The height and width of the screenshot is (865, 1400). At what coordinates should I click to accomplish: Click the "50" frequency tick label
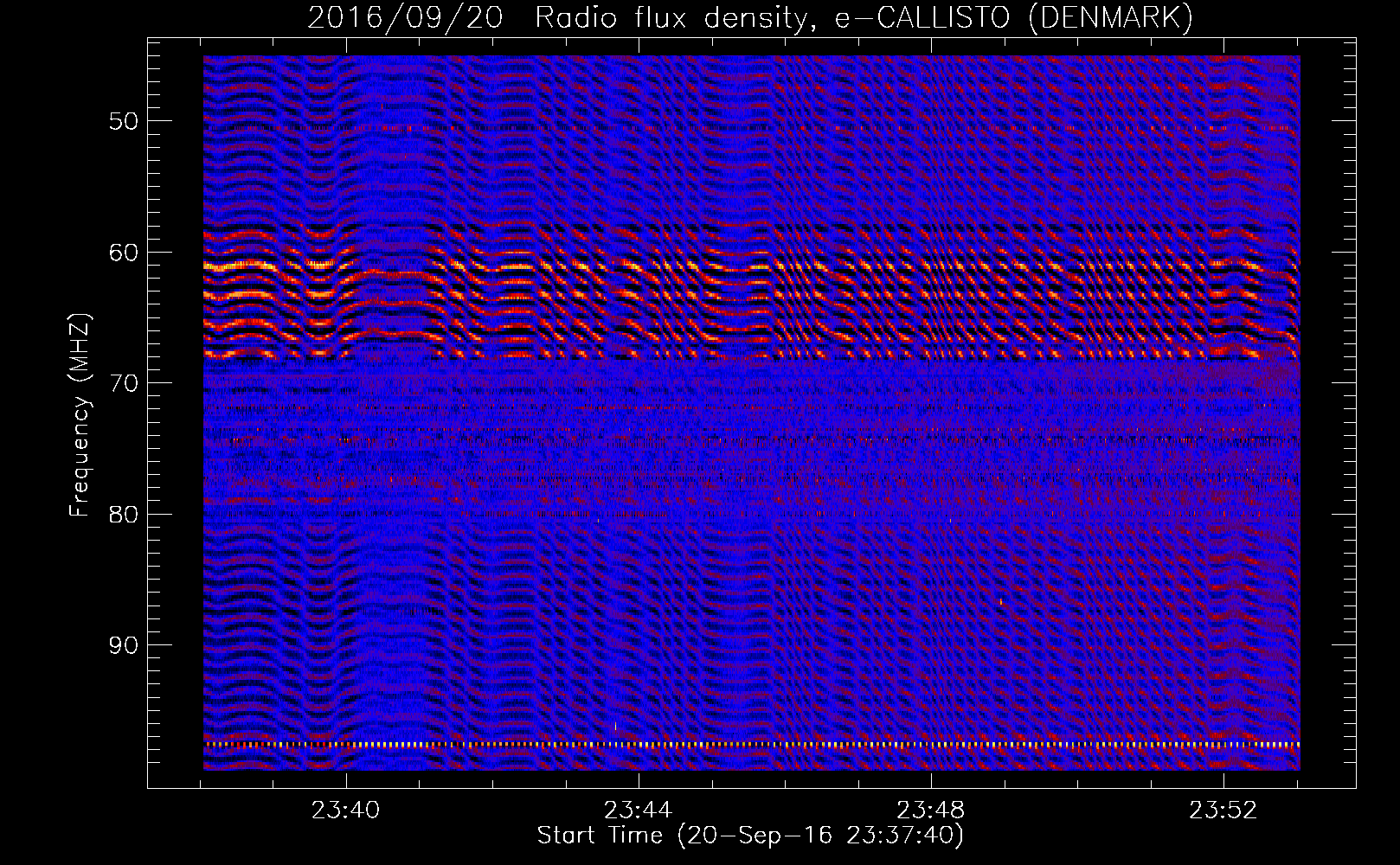(x=124, y=121)
